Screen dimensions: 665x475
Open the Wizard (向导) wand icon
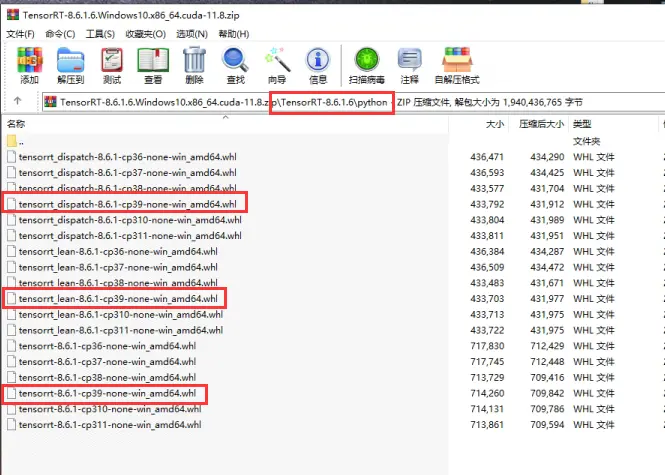tap(277, 60)
